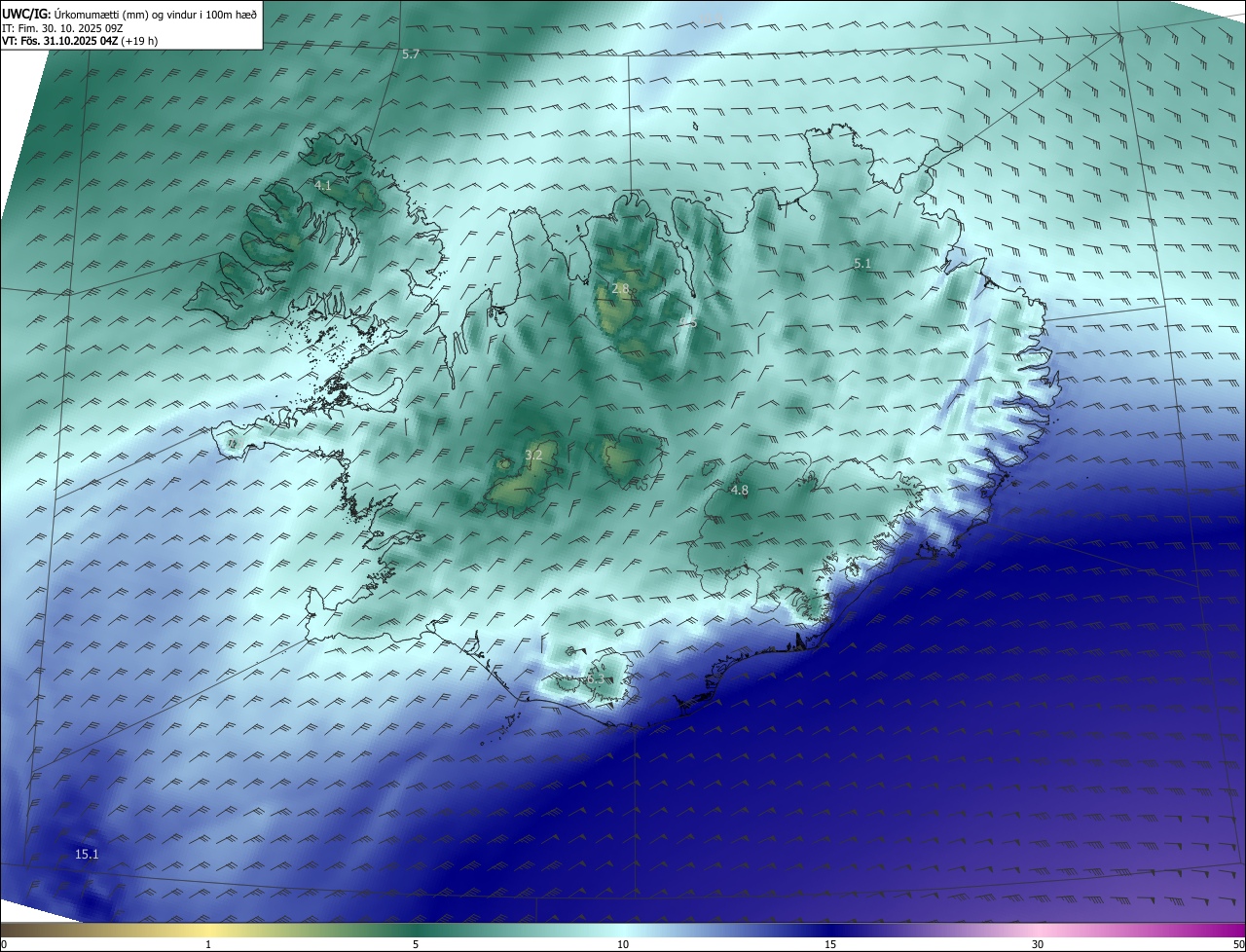
Task: Click the 'Úrkomumætti (mm) og vindur í 100m hæð' title
Action: coord(156,15)
